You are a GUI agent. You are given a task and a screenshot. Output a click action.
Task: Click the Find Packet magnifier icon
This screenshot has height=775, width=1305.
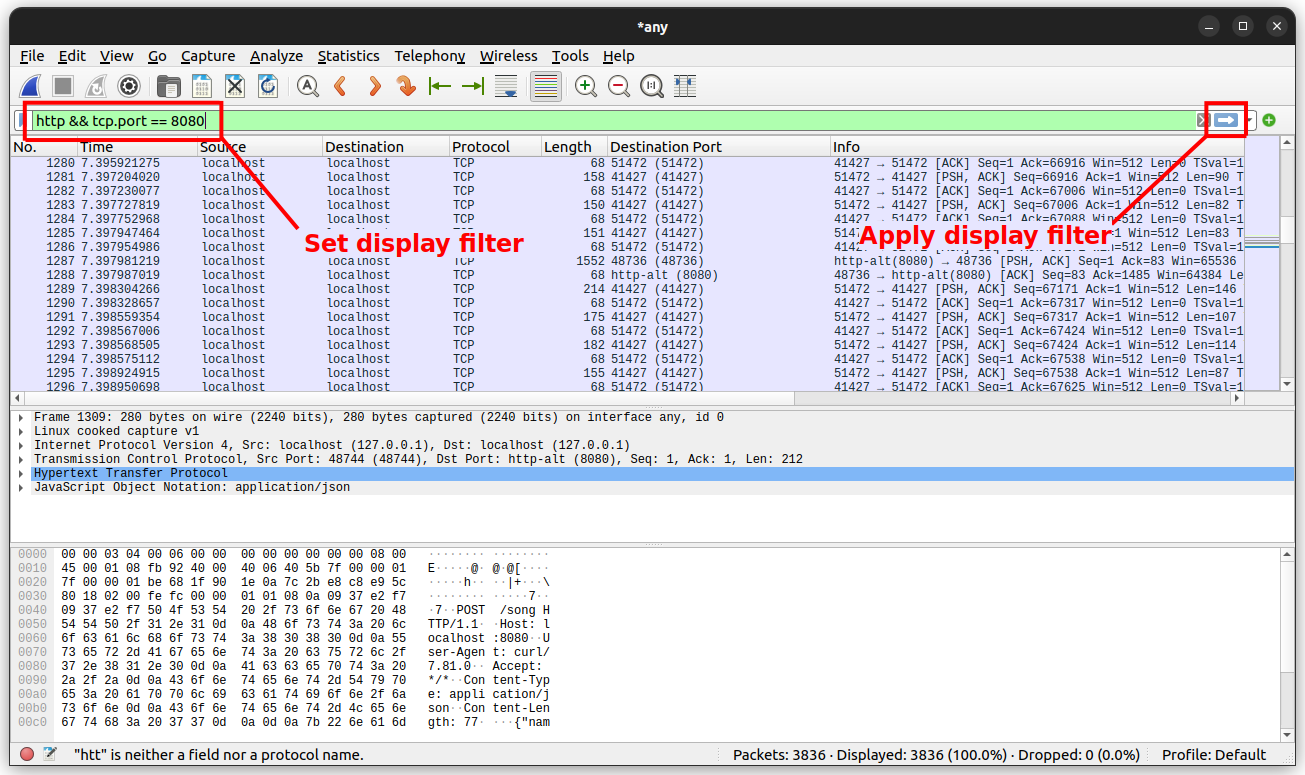pyautogui.click(x=308, y=86)
